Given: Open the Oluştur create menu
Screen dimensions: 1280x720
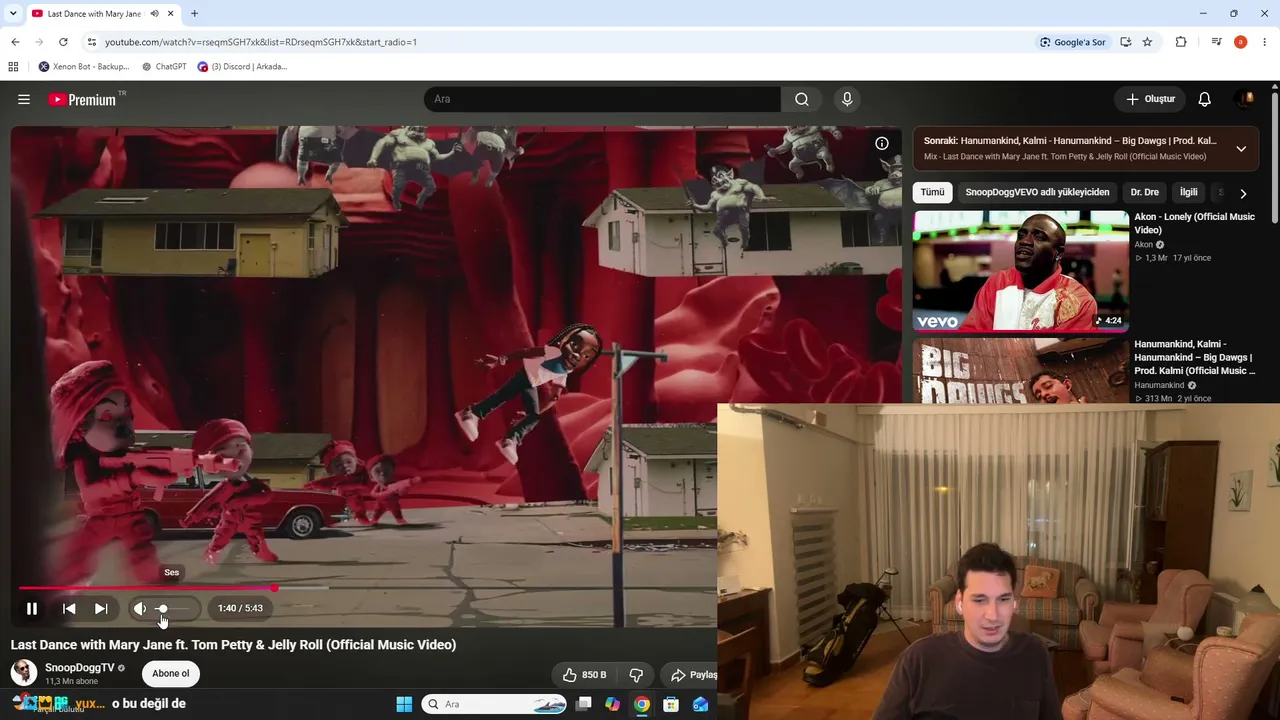Looking at the screenshot, I should coord(1150,99).
